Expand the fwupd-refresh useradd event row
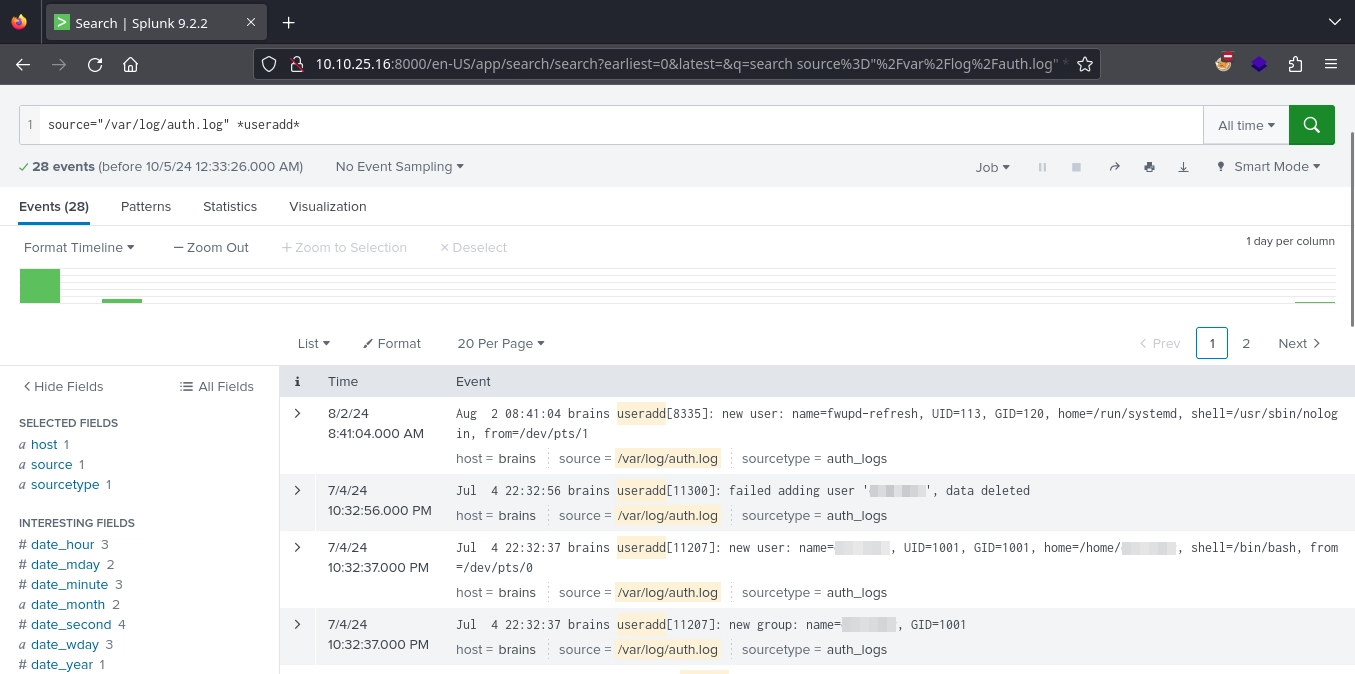1355x674 pixels. point(297,413)
